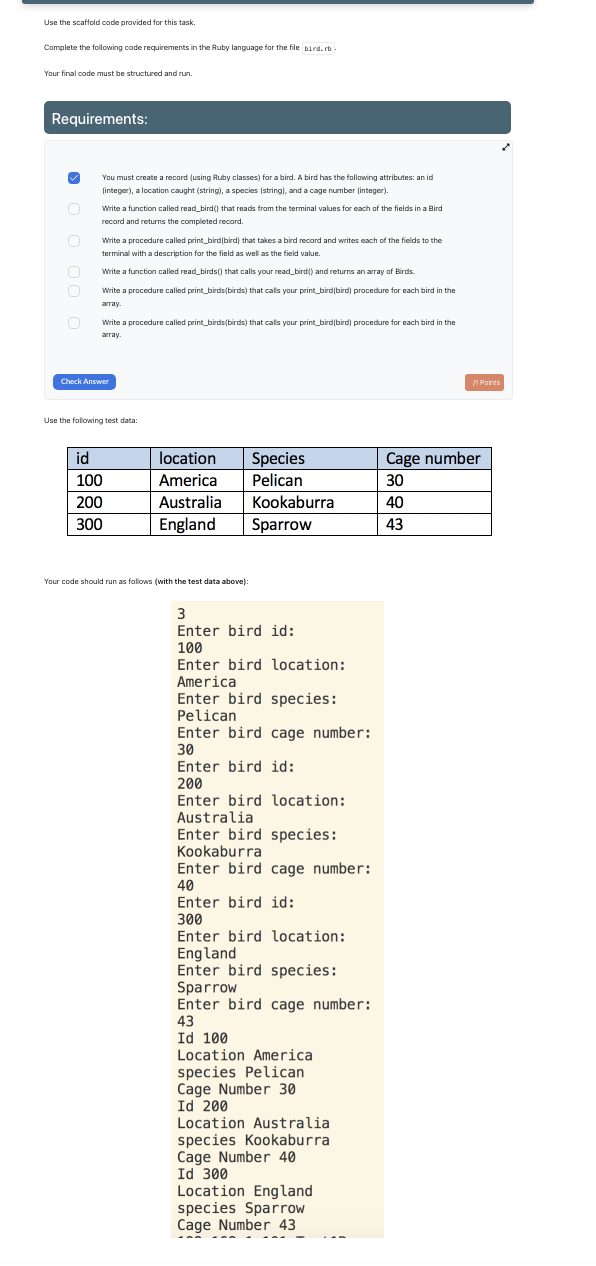Select the Kookaburra species cell

point(292,503)
